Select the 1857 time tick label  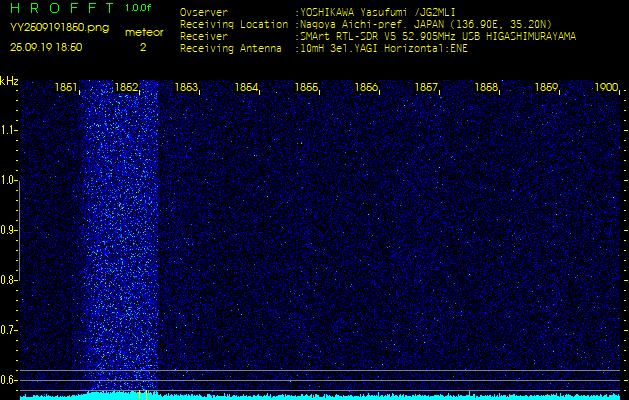tap(426, 88)
